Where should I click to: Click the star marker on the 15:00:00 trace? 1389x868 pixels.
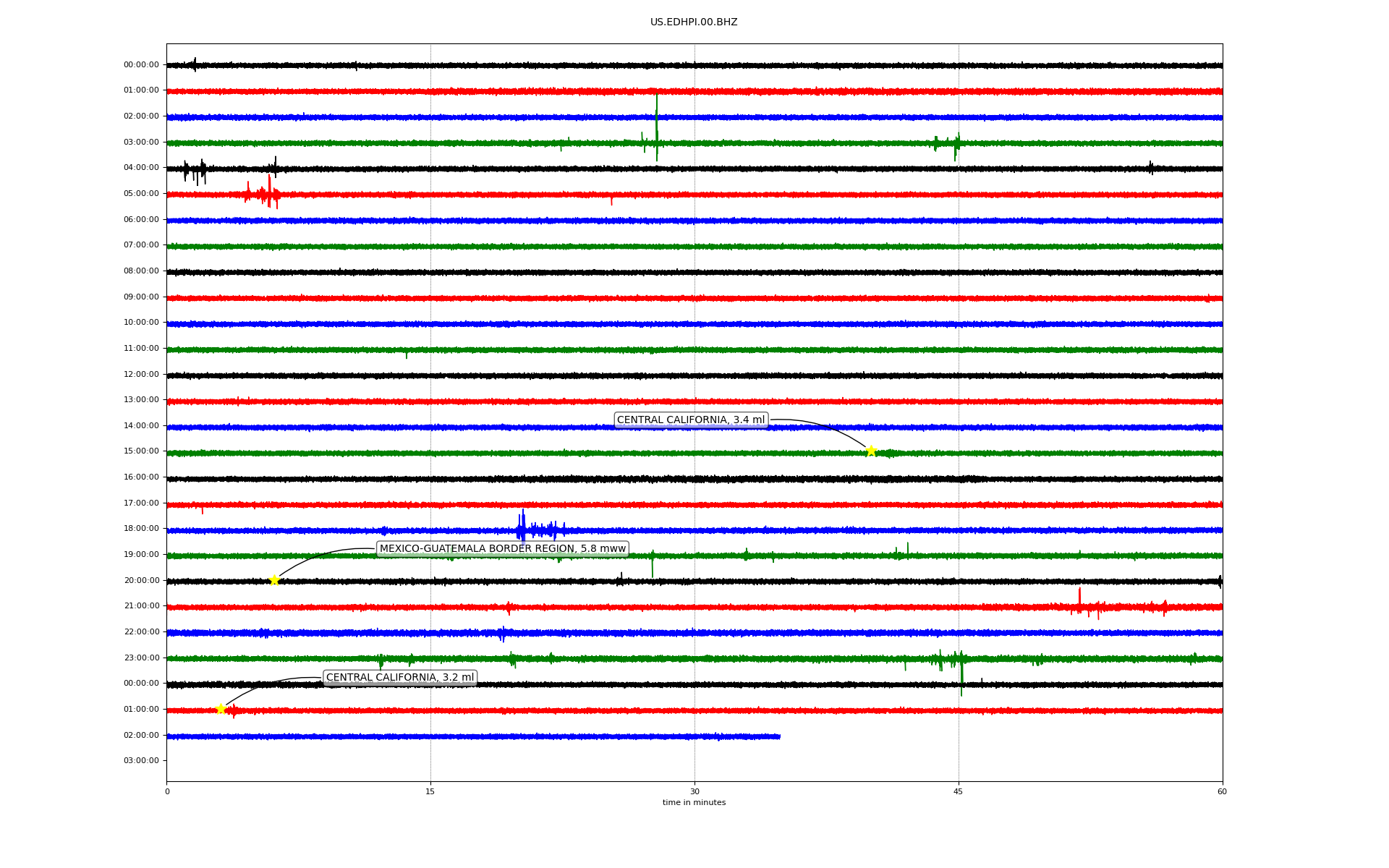871,451
